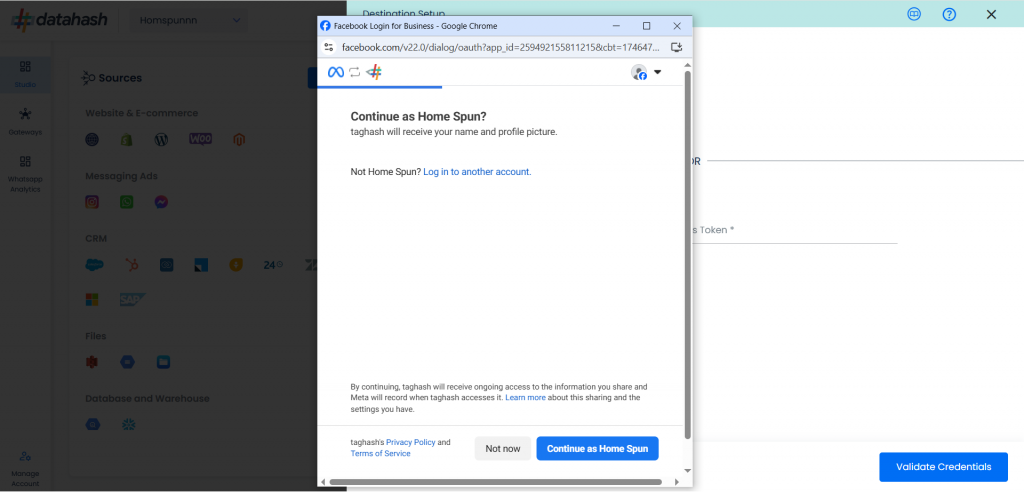
Task: Open Studio in the left sidebar
Action: coord(25,74)
